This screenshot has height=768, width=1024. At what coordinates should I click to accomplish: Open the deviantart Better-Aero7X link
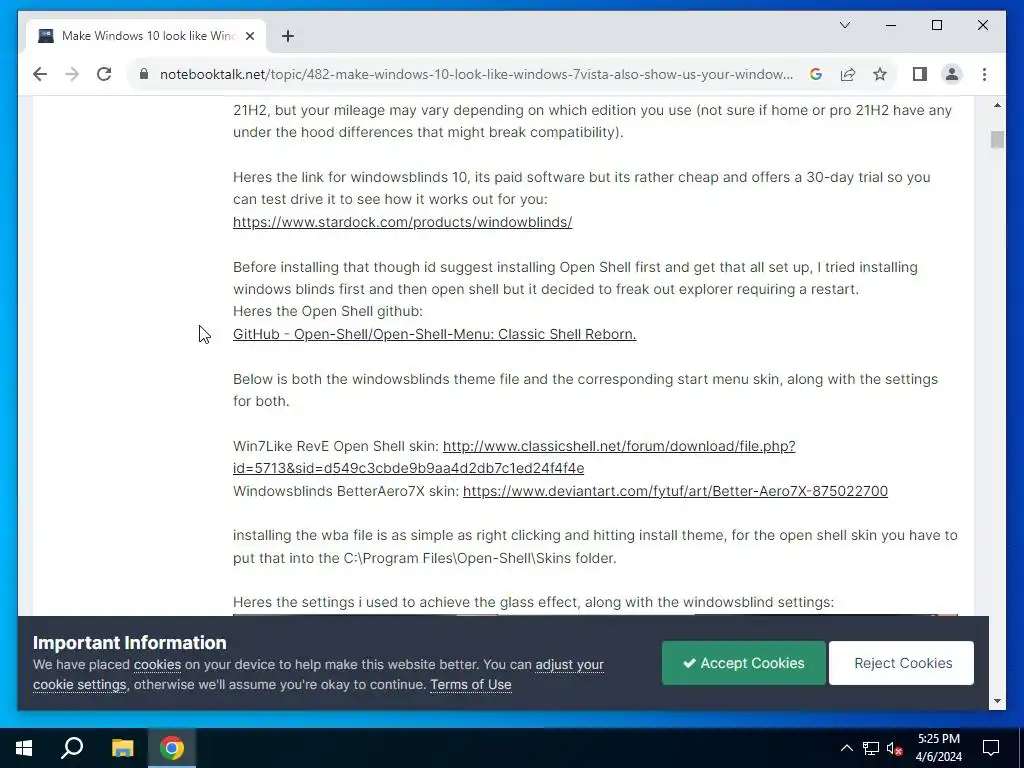point(675,491)
